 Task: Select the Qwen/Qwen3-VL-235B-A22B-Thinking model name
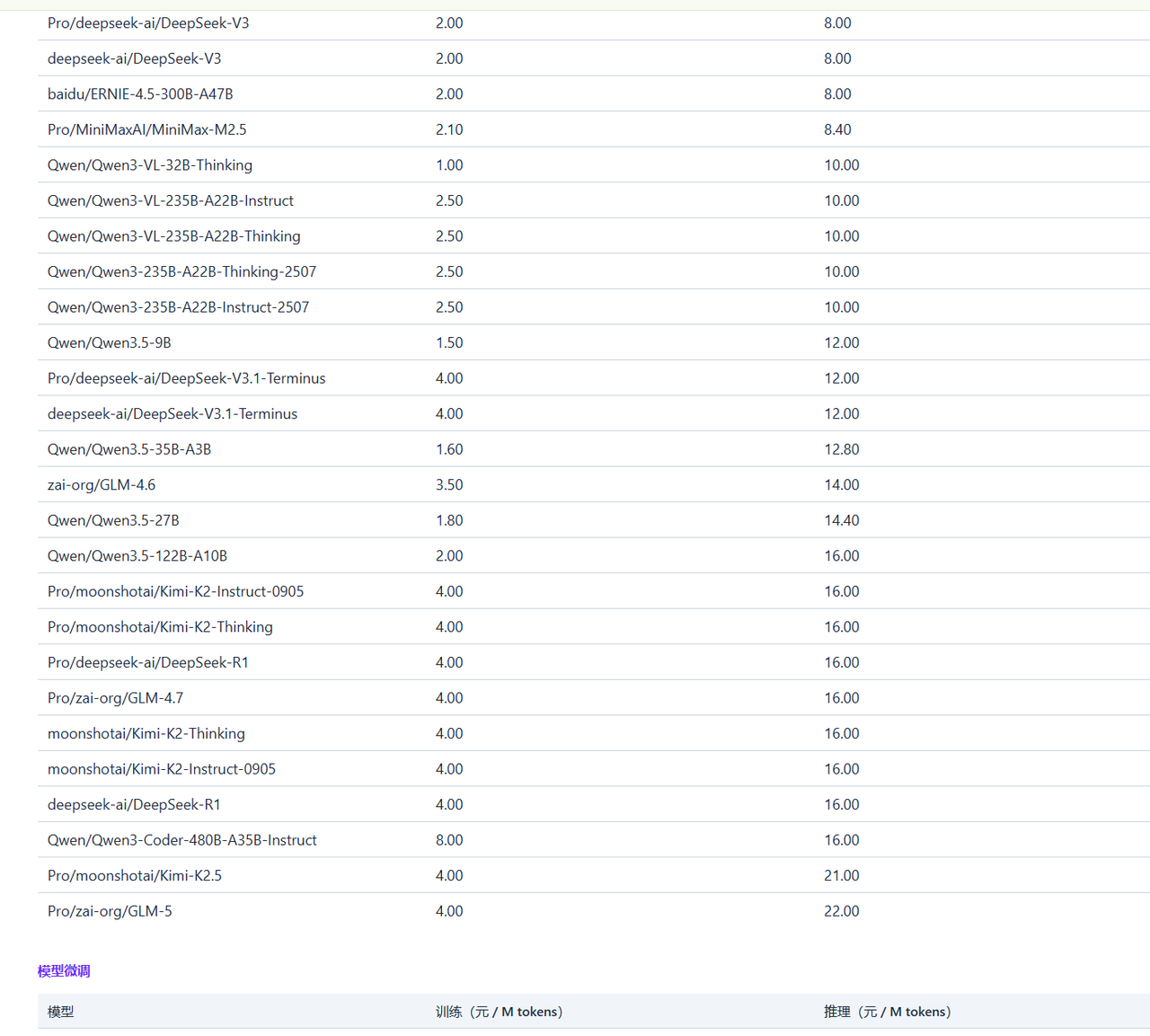coord(174,236)
